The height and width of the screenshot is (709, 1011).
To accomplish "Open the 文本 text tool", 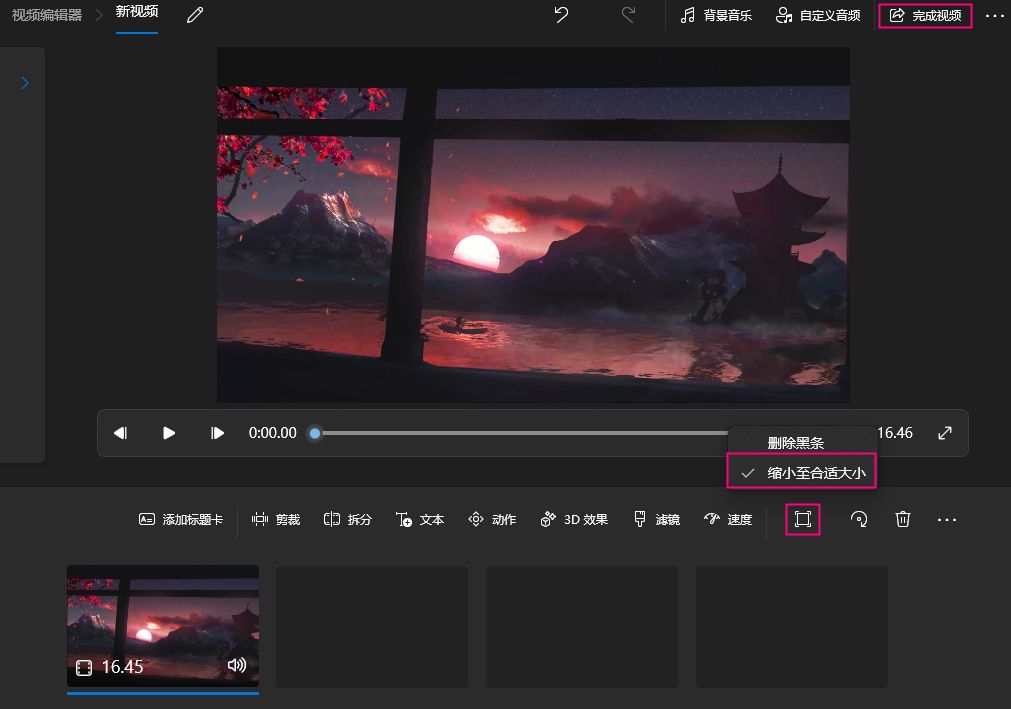I will pos(420,520).
